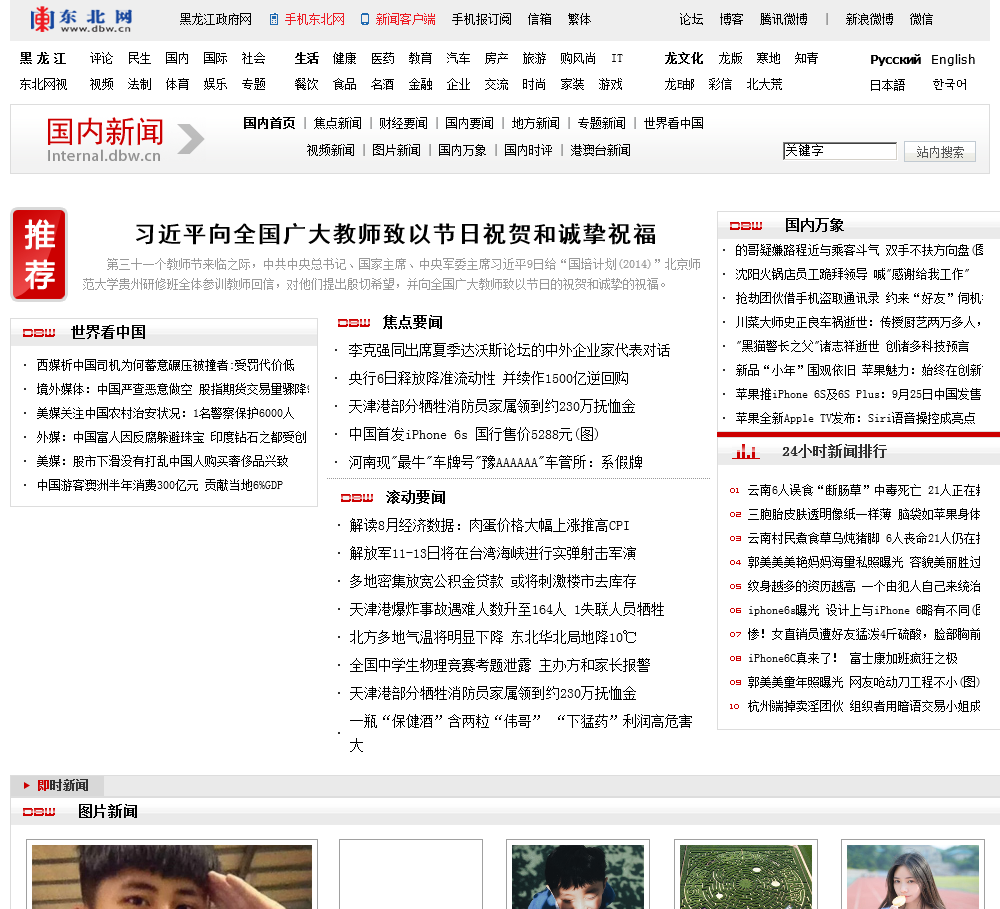Click the red triangle beside 即时新闻
This screenshot has height=909, width=1000.
(27, 786)
